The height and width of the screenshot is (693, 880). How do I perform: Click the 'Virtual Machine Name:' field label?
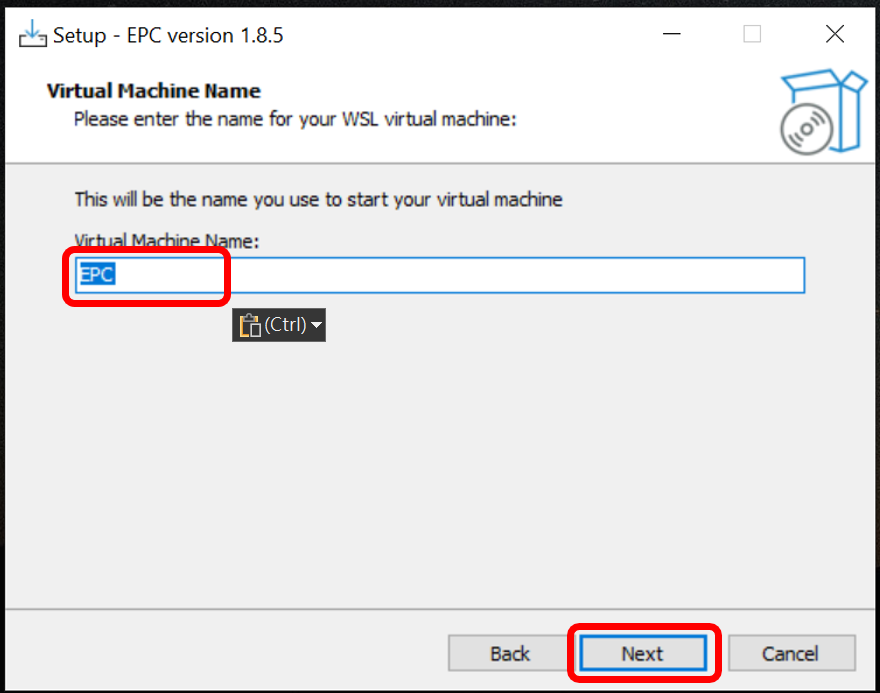click(x=167, y=241)
